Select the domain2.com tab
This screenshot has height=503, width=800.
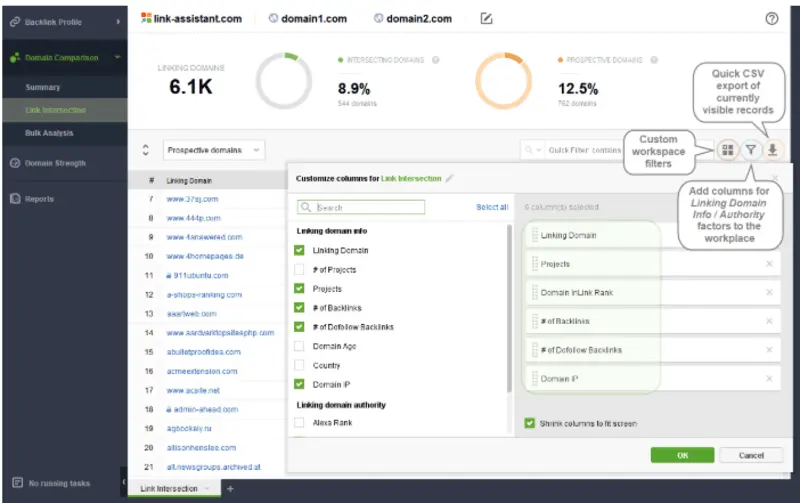[413, 19]
